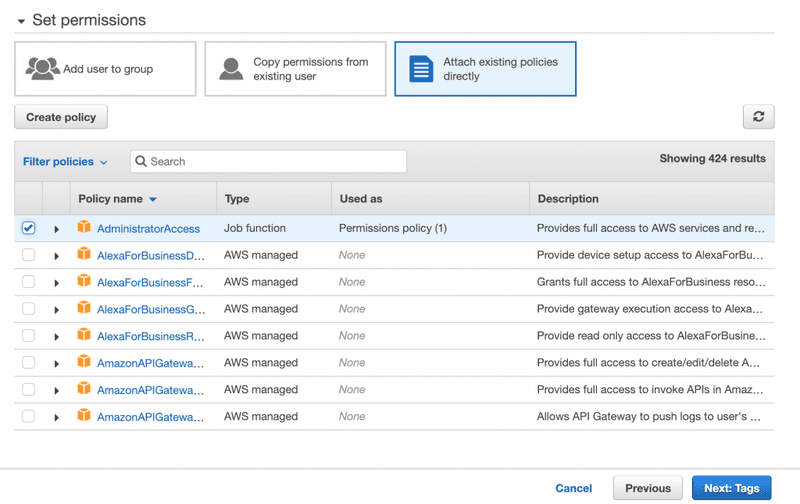Click the policy icon of the create/edit/delete API Gateway policy
Screen dimensions: 800x504
[x=84, y=362]
